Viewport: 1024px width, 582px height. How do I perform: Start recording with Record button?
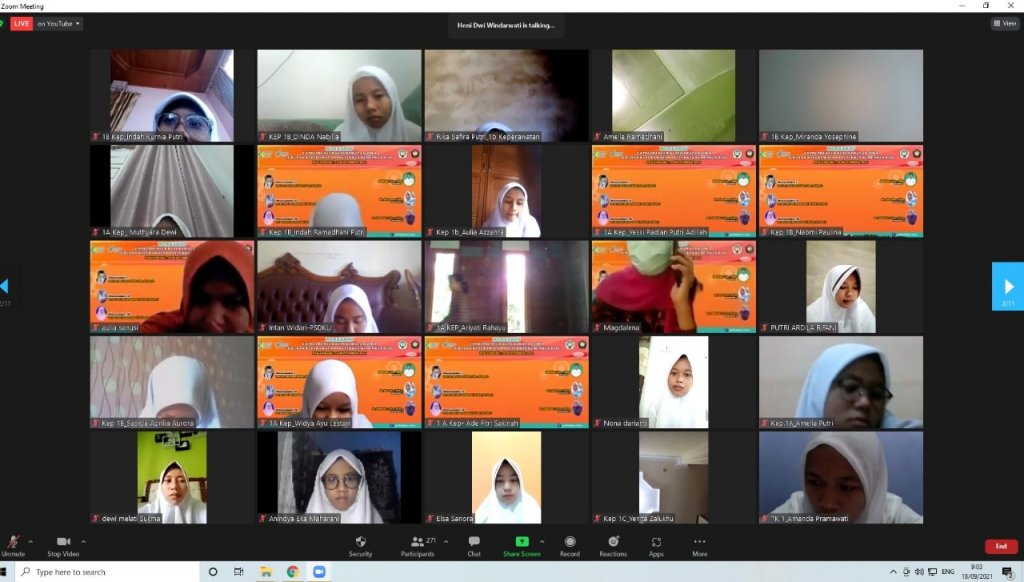(569, 544)
